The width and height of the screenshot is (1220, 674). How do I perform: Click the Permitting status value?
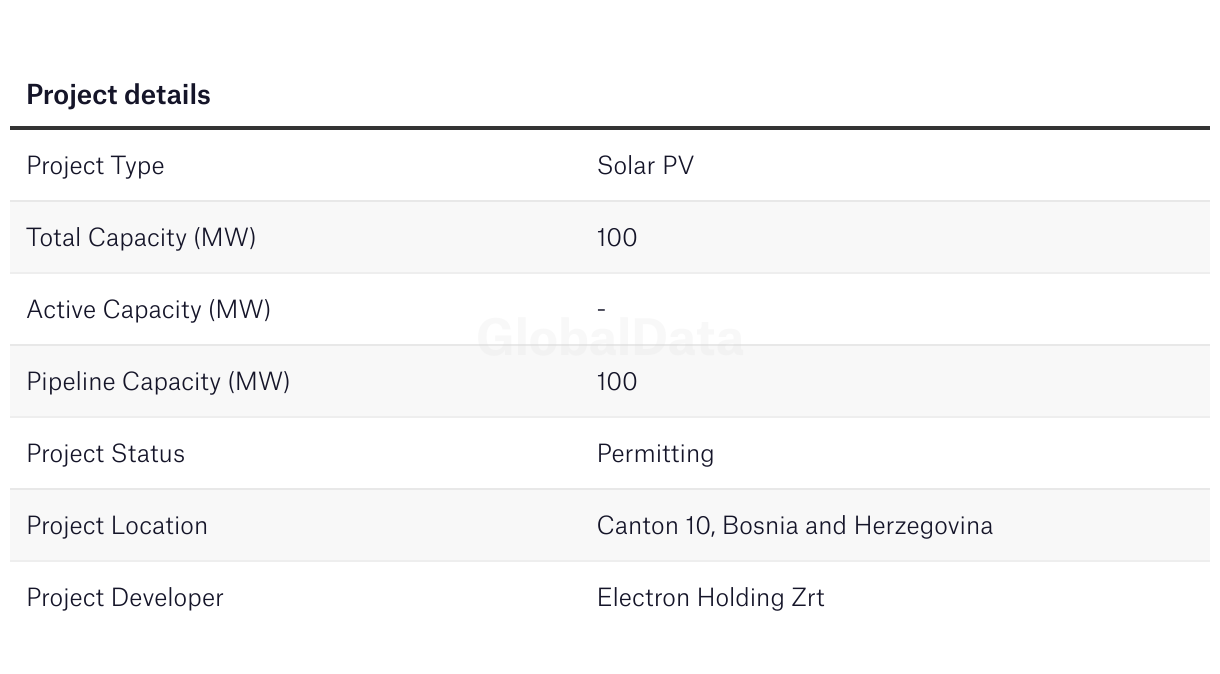pos(655,454)
